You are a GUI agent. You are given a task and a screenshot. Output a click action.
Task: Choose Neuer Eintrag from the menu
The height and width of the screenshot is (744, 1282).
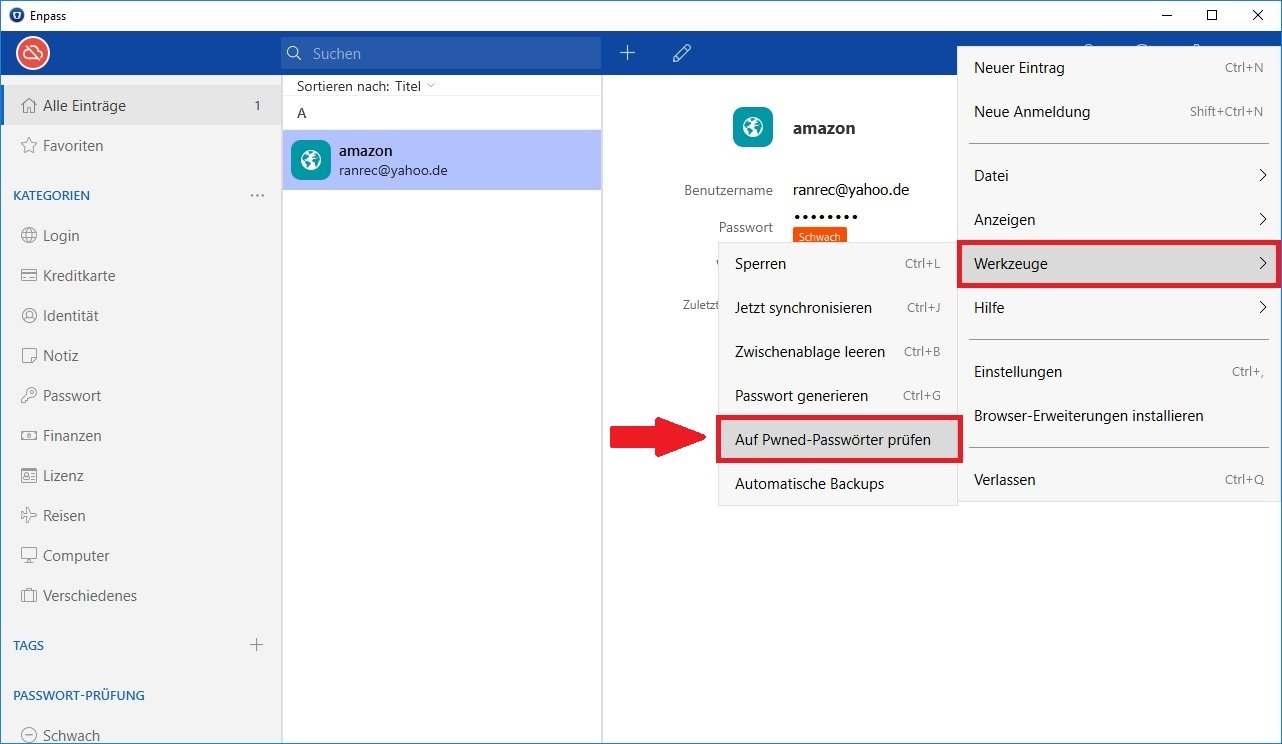click(1120, 68)
